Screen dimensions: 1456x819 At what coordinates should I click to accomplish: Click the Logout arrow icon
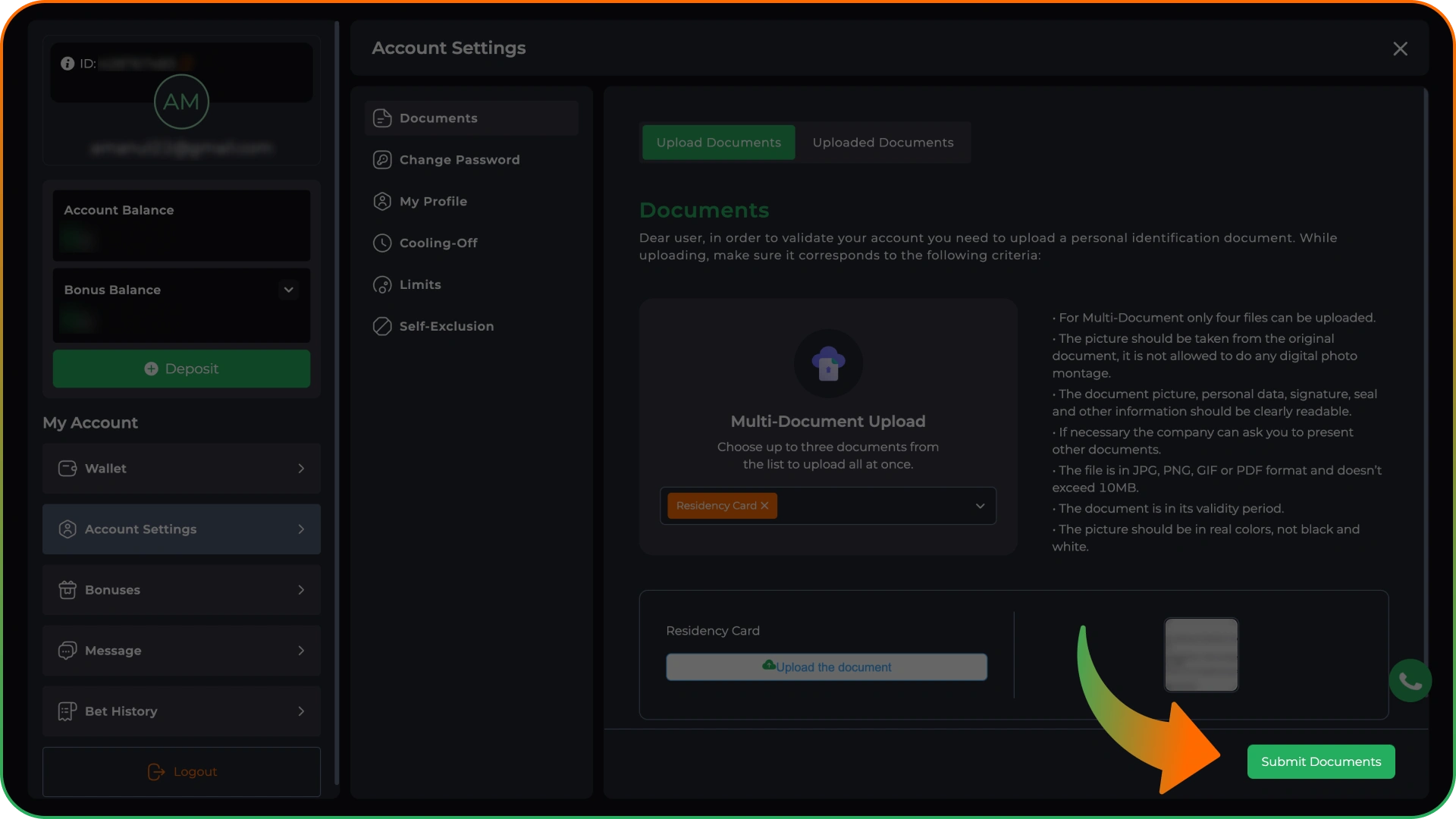pos(156,772)
